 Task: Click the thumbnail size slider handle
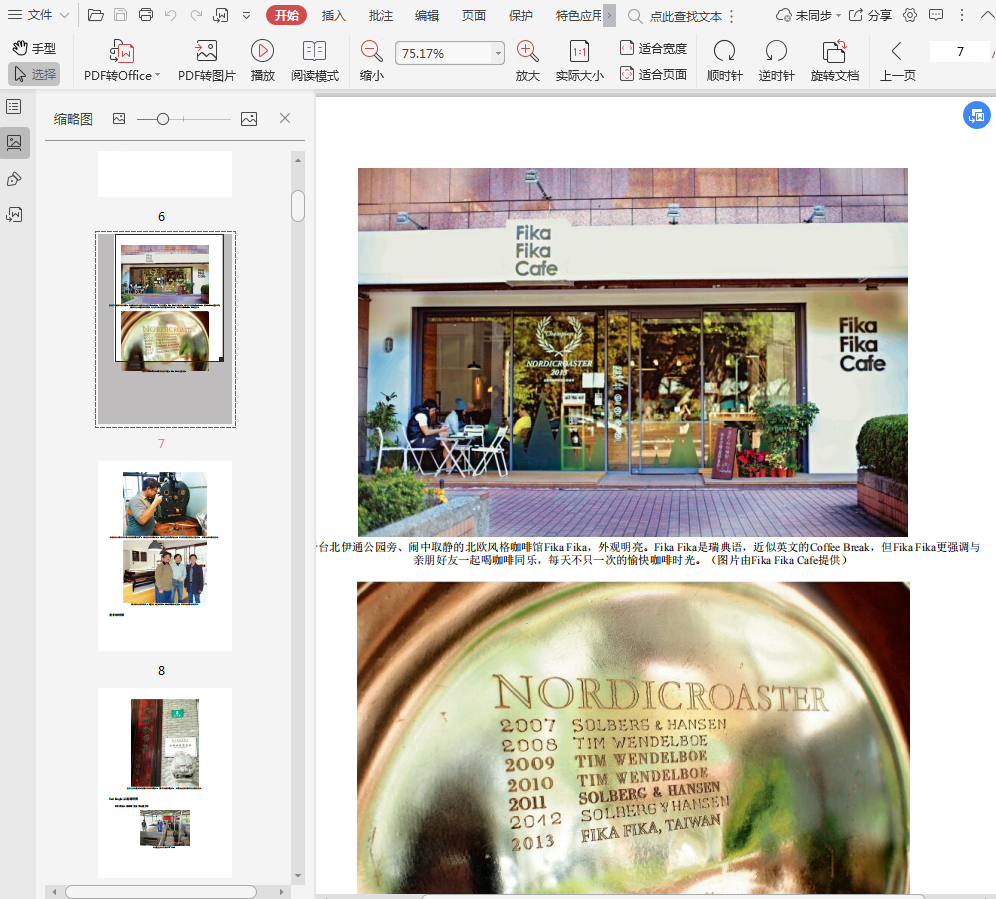click(163, 119)
